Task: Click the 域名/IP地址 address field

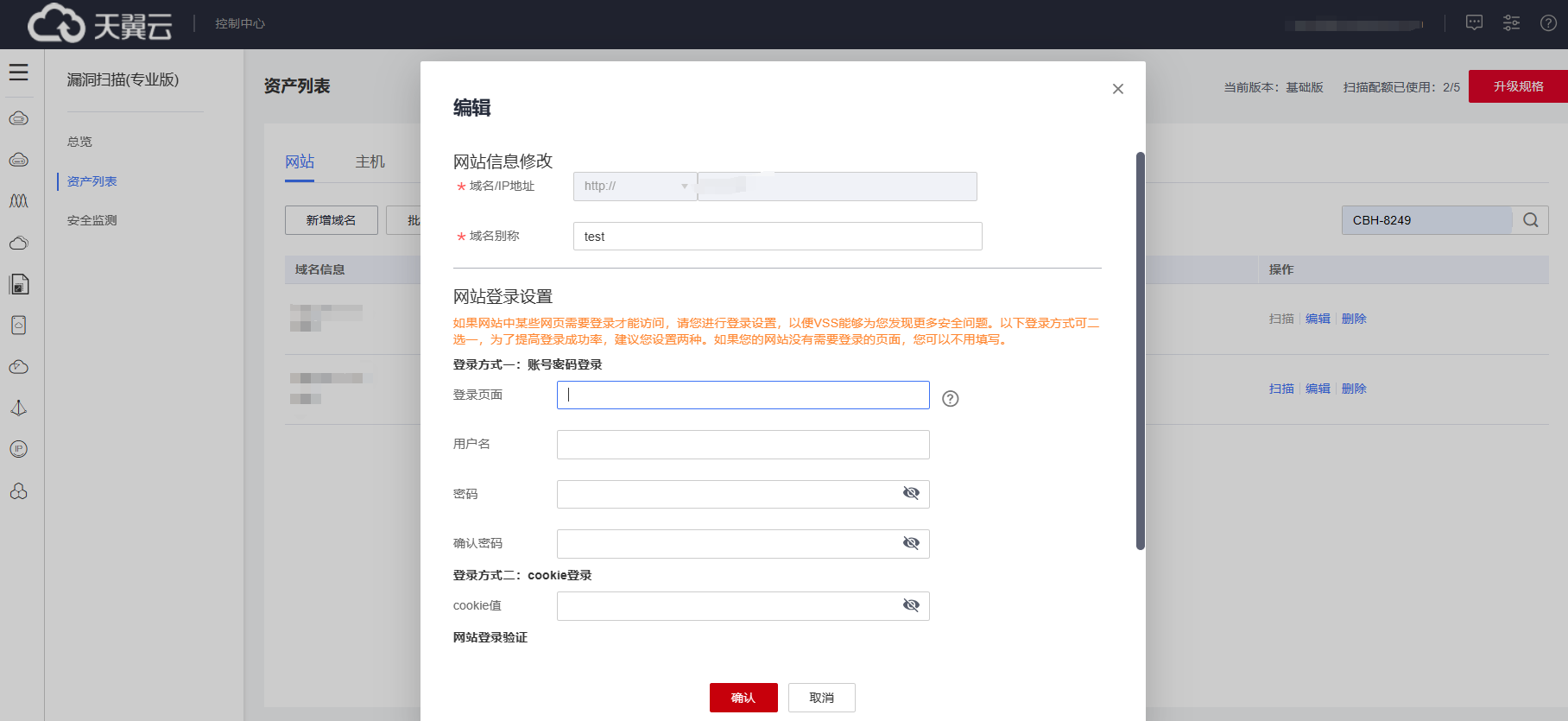Action: 838,187
